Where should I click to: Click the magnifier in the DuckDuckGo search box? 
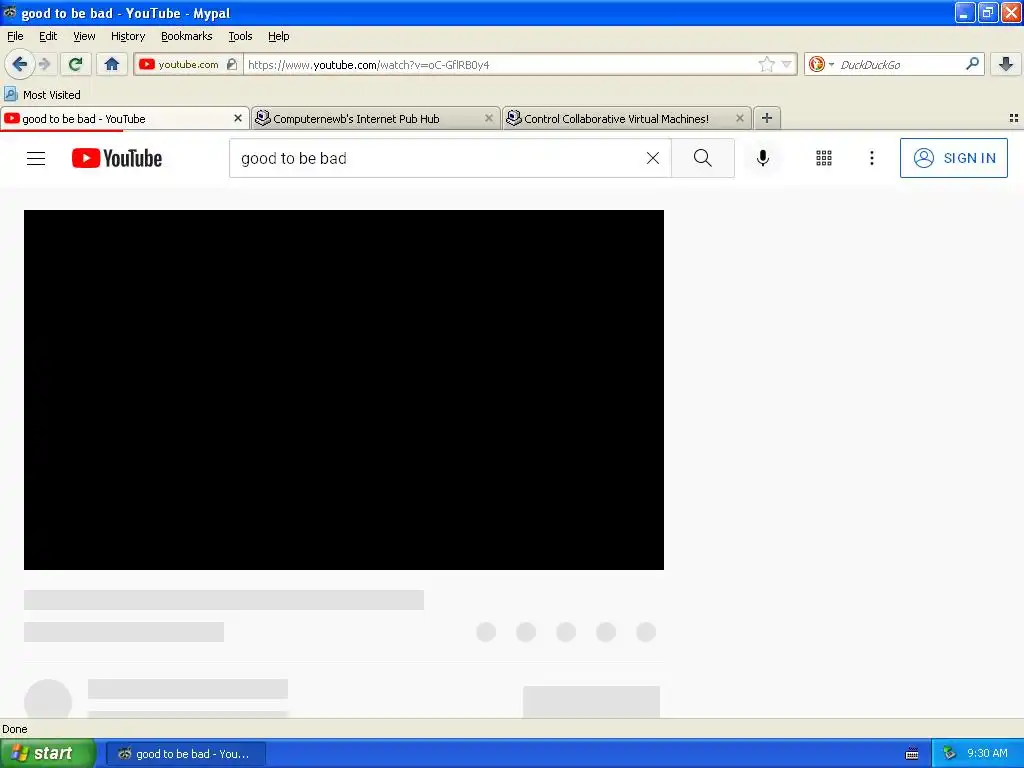tap(972, 64)
